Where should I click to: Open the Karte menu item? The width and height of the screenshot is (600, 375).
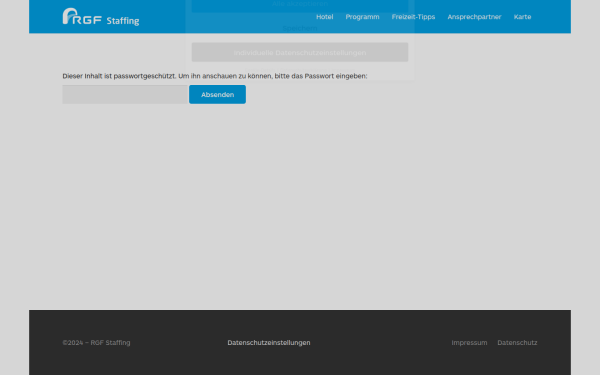(522, 17)
